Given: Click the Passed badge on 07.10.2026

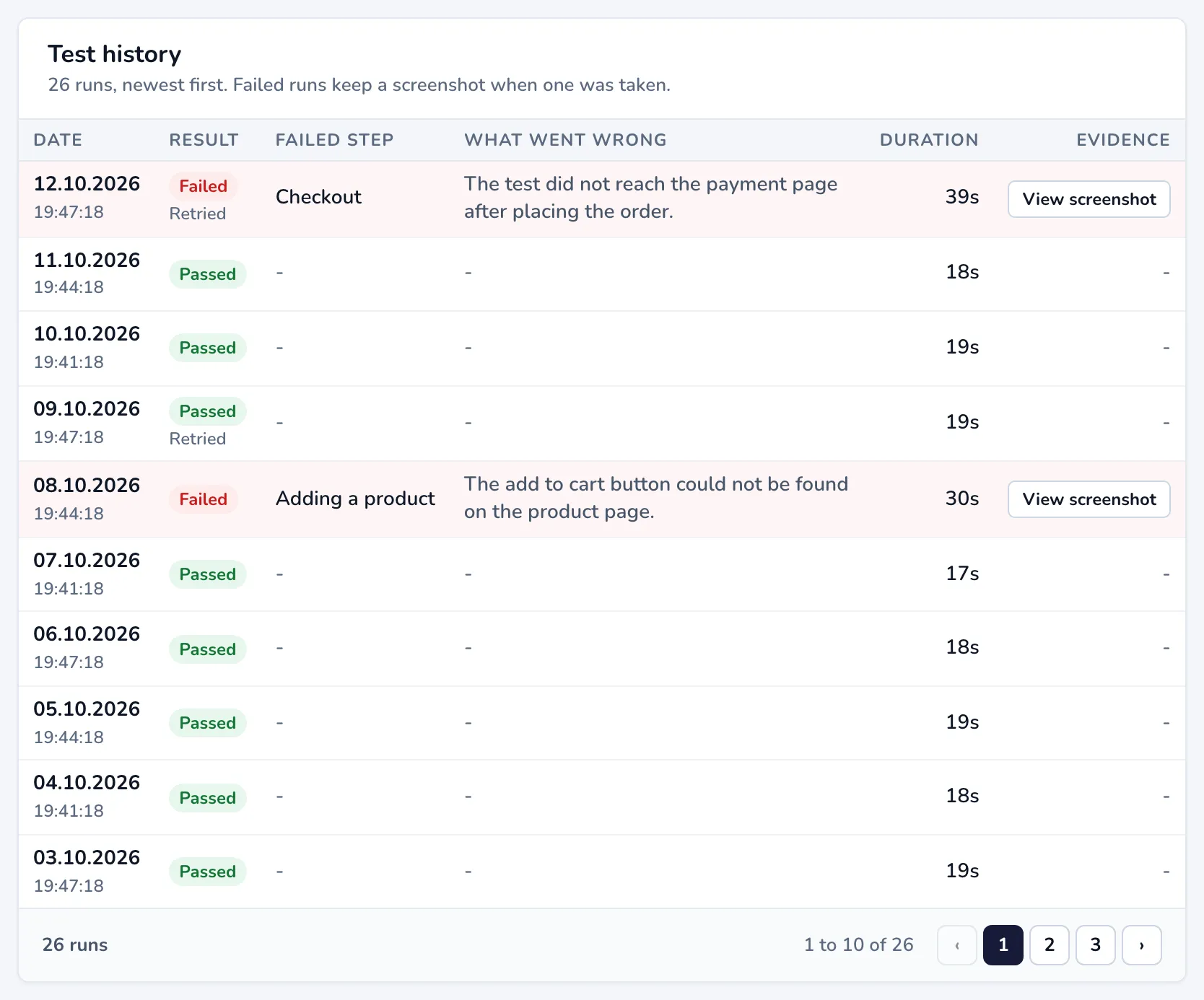Looking at the screenshot, I should [x=208, y=574].
